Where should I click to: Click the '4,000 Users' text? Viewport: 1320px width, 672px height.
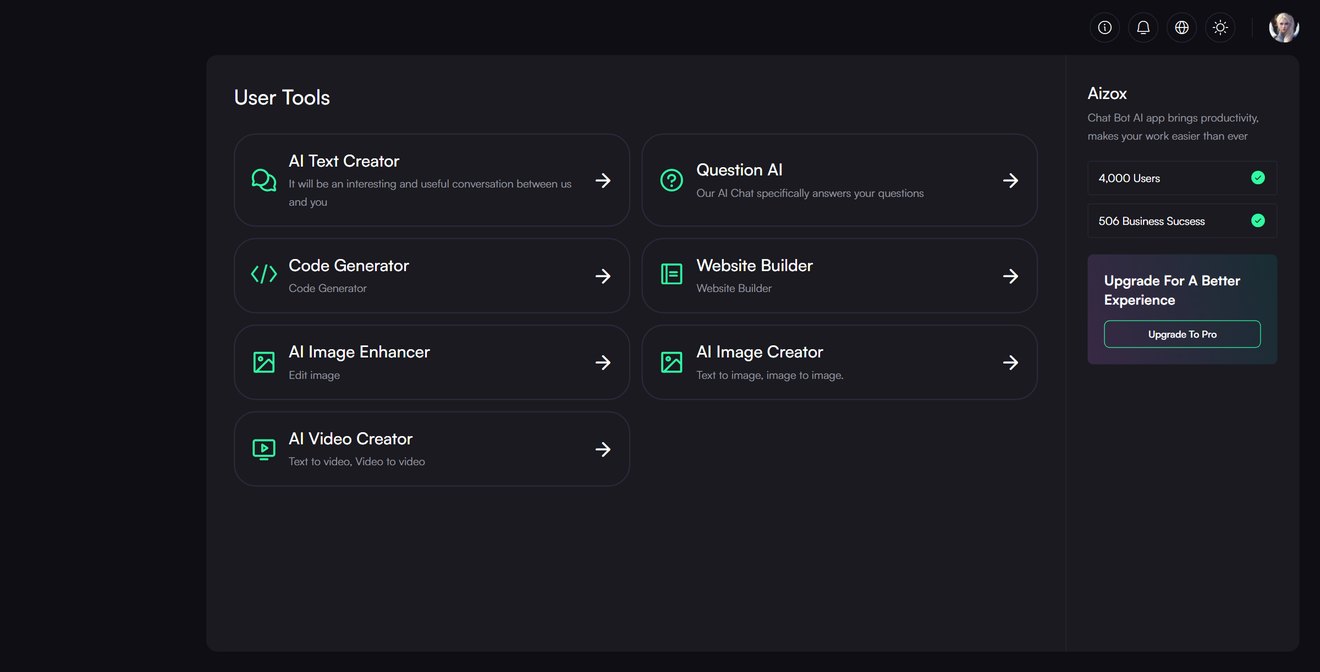coord(1129,178)
